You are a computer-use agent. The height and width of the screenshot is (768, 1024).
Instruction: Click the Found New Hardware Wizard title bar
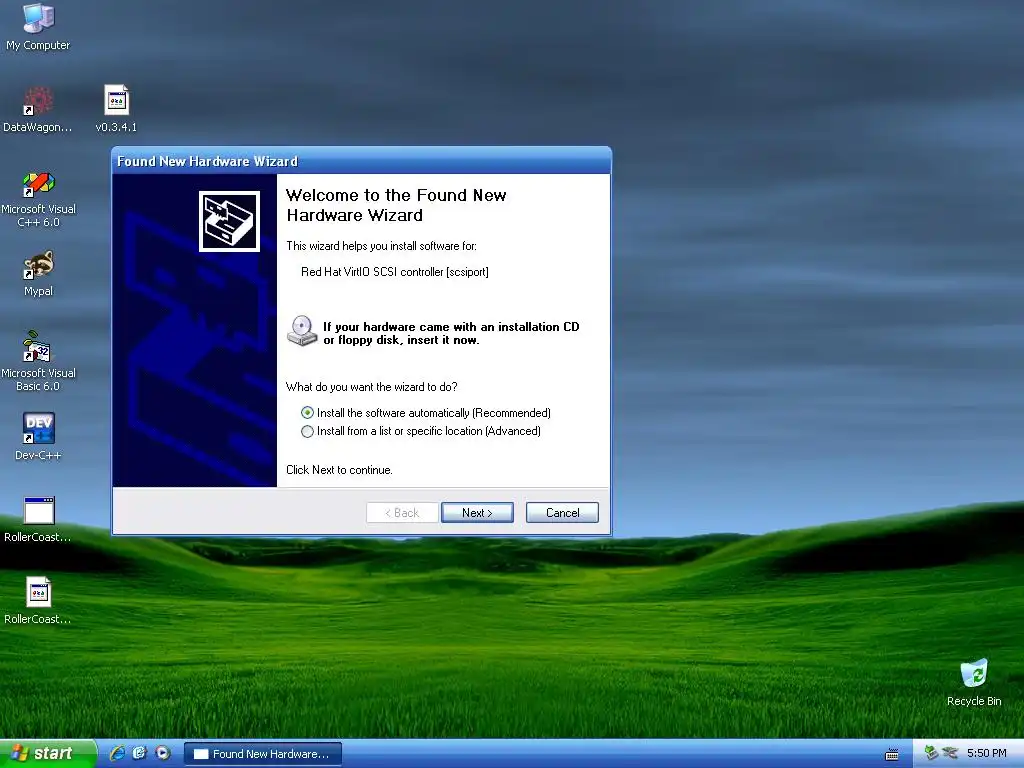click(x=361, y=161)
